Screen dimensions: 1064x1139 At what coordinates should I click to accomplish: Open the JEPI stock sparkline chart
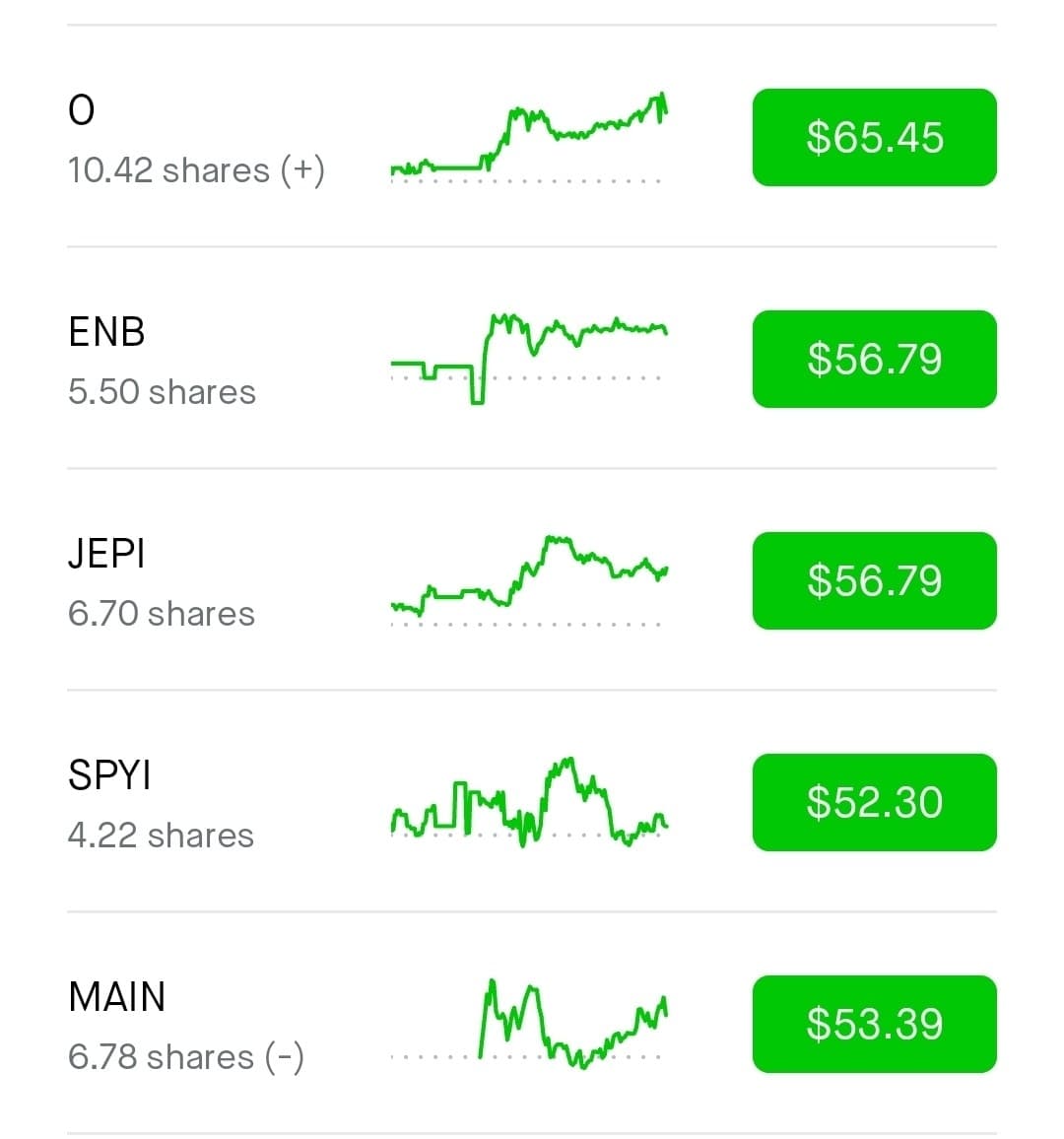[x=529, y=580]
